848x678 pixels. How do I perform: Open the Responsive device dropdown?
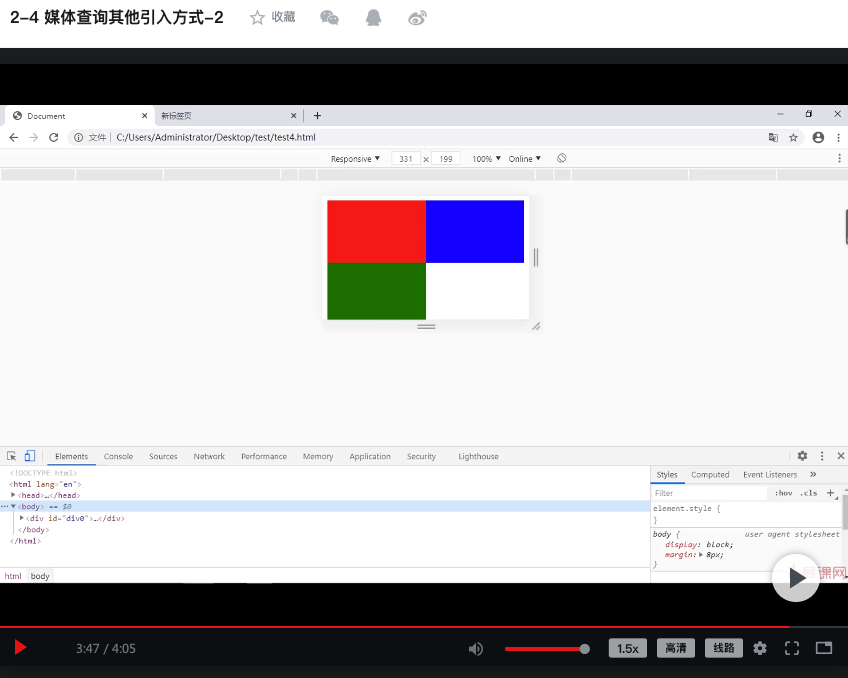click(355, 158)
